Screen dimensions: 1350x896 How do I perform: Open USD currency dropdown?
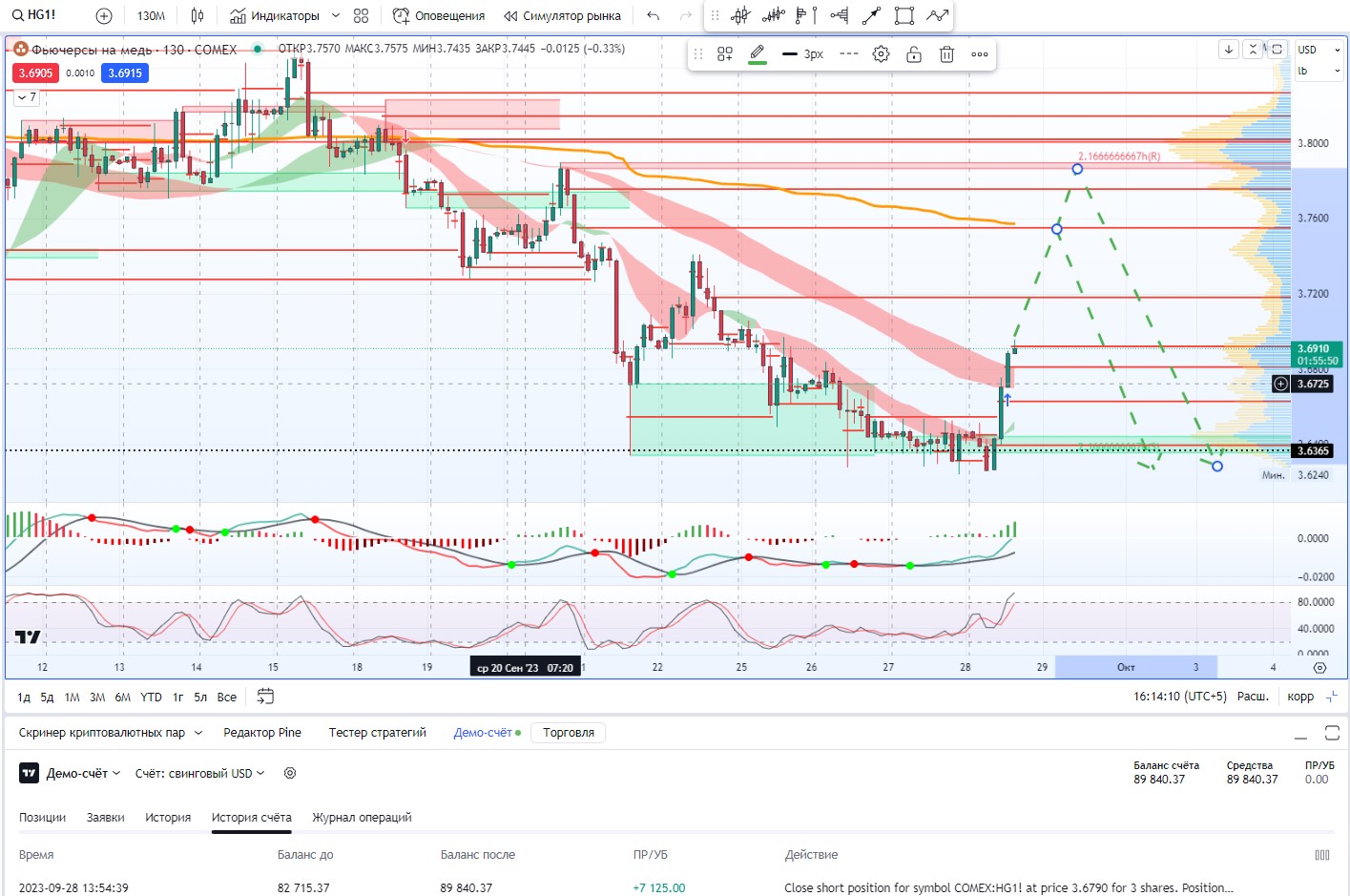pos(1319,50)
